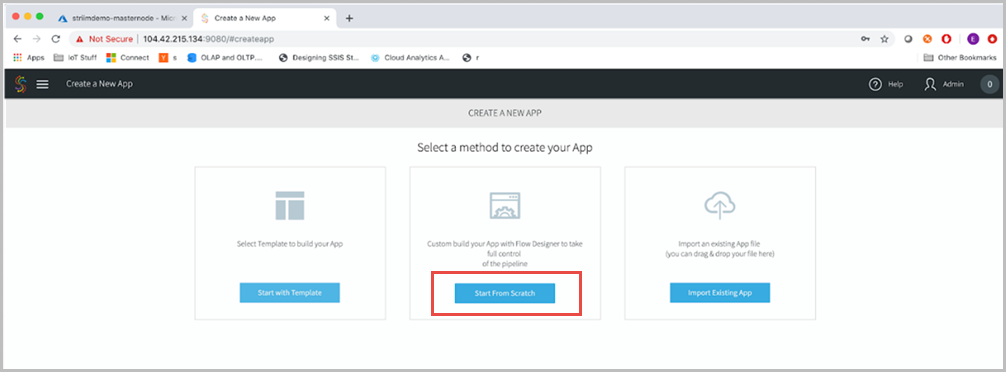This screenshot has width=1006, height=372.
Task: Click Start with Template button
Action: pos(289,292)
